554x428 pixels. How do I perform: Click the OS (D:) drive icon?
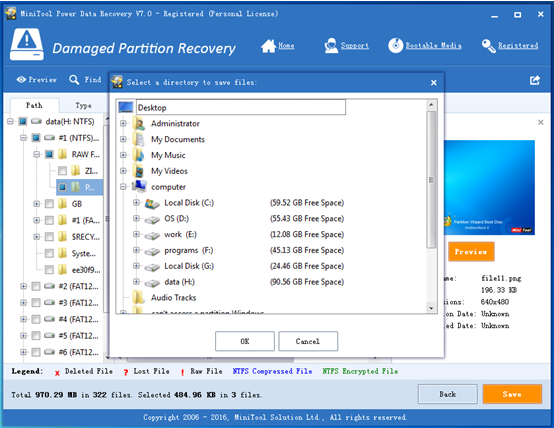click(152, 219)
